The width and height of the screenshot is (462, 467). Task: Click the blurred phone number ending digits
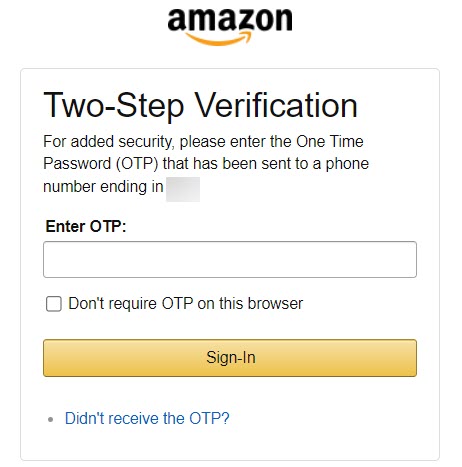pos(183,189)
